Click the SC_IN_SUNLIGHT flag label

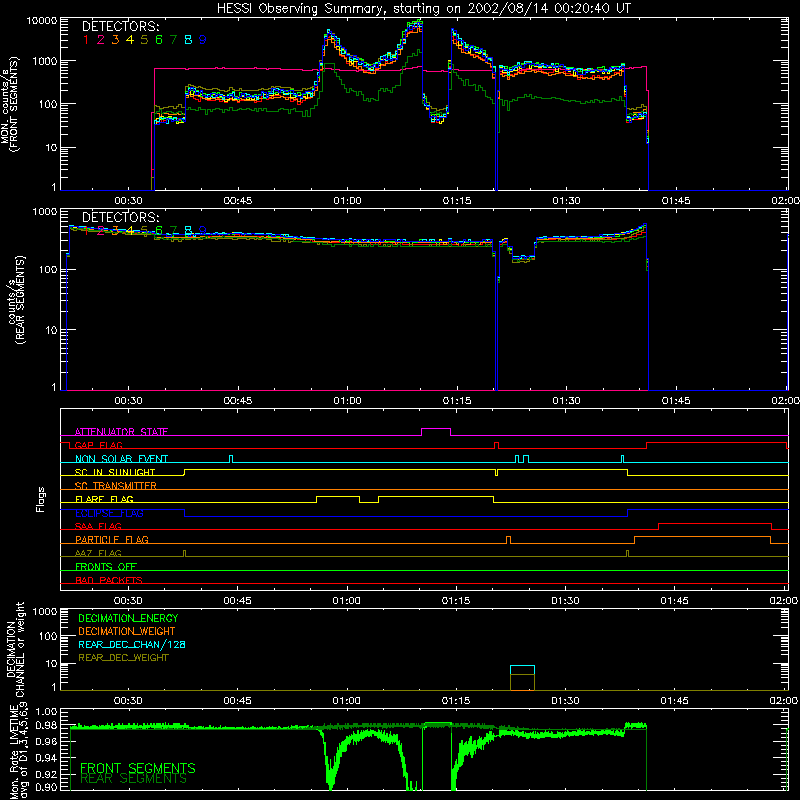[x=115, y=472]
